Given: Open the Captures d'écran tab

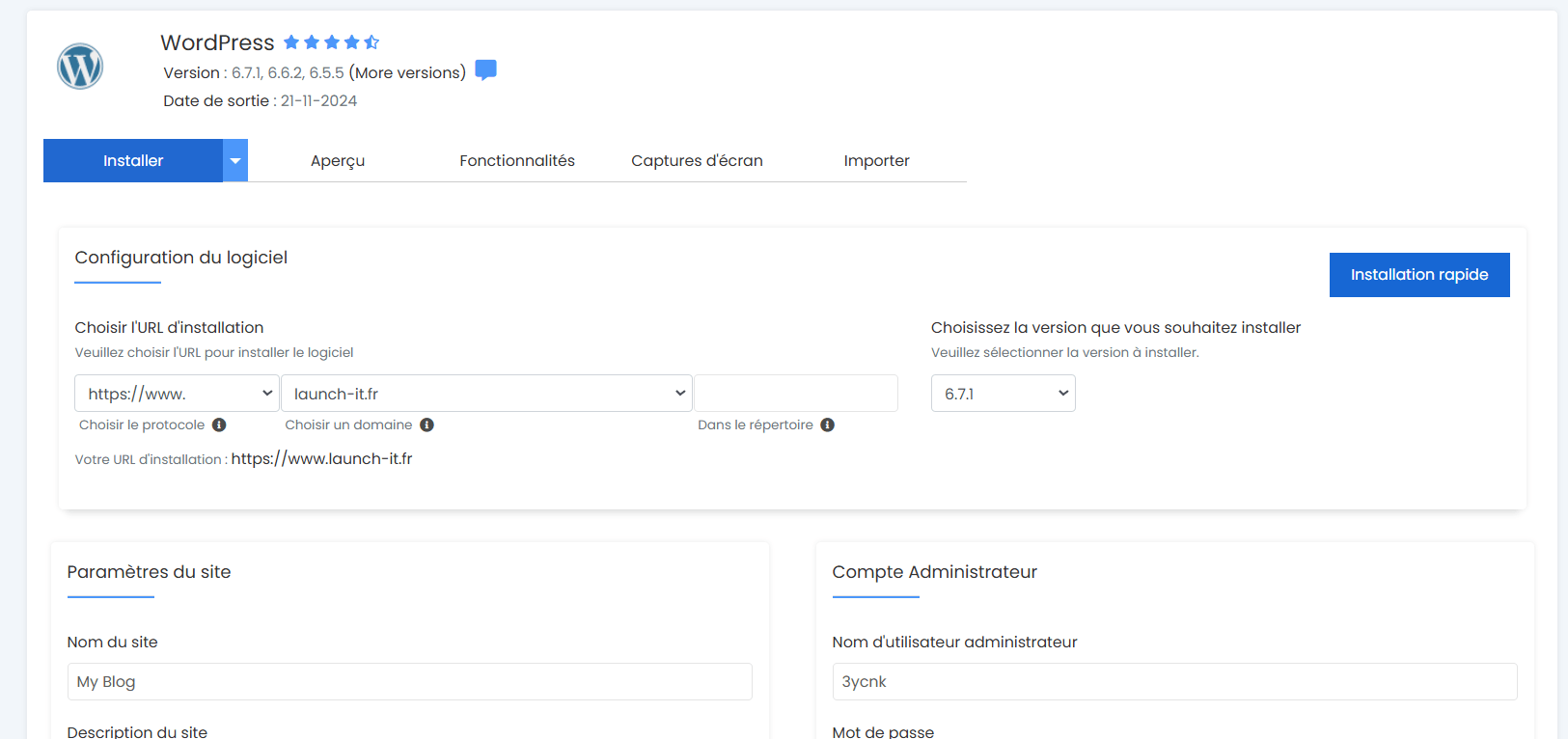Looking at the screenshot, I should [x=697, y=161].
